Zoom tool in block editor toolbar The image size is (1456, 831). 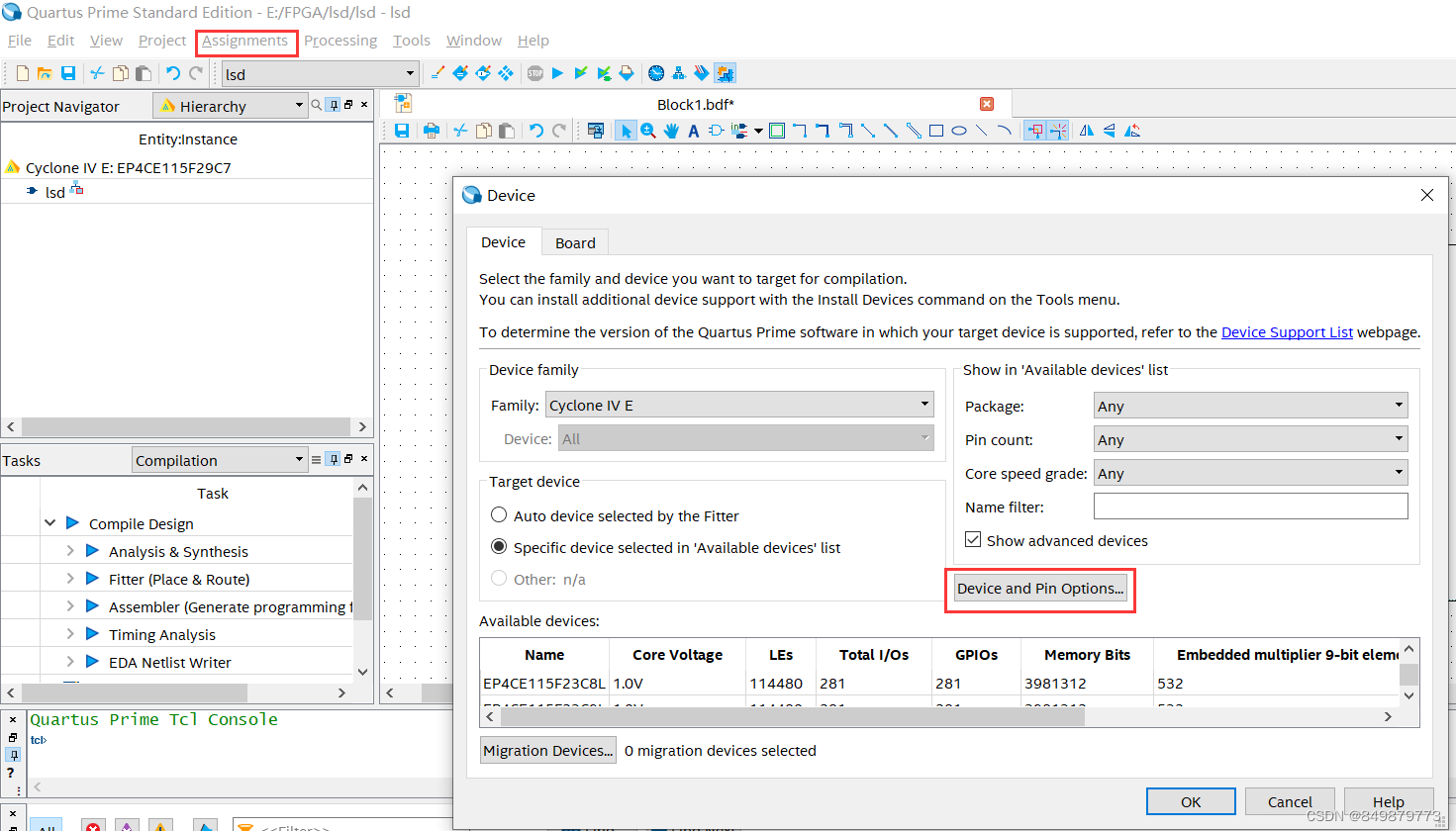tap(648, 131)
